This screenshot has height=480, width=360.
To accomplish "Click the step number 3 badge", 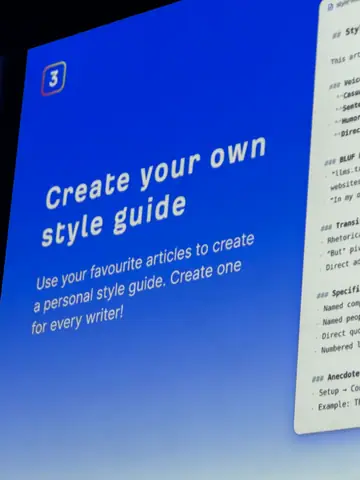I will click(x=54, y=79).
